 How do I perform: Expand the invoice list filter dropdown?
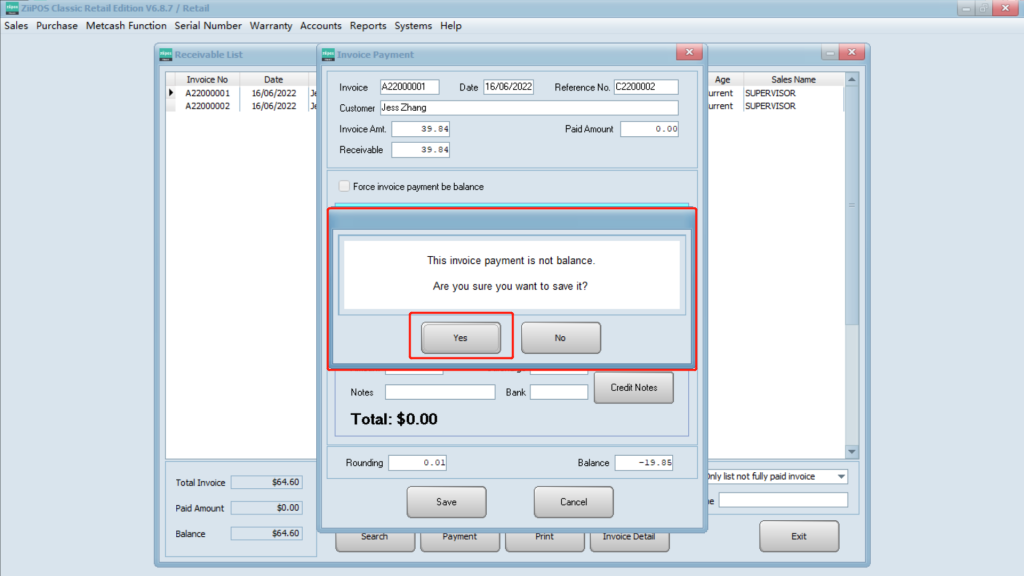tap(841, 477)
